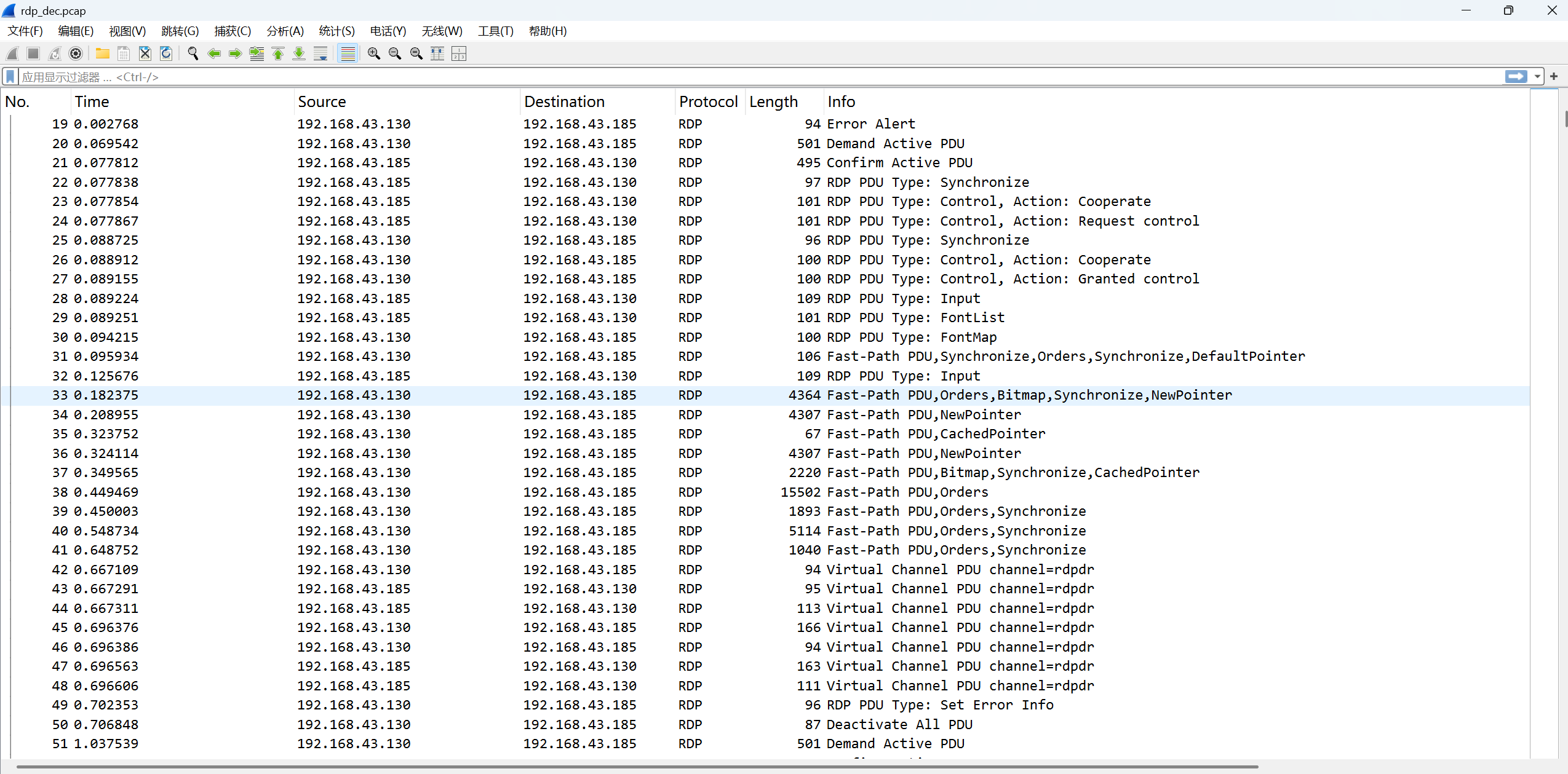The width and height of the screenshot is (1568, 774).
Task: Apply the display filter arrow button
Action: pos(1516,77)
